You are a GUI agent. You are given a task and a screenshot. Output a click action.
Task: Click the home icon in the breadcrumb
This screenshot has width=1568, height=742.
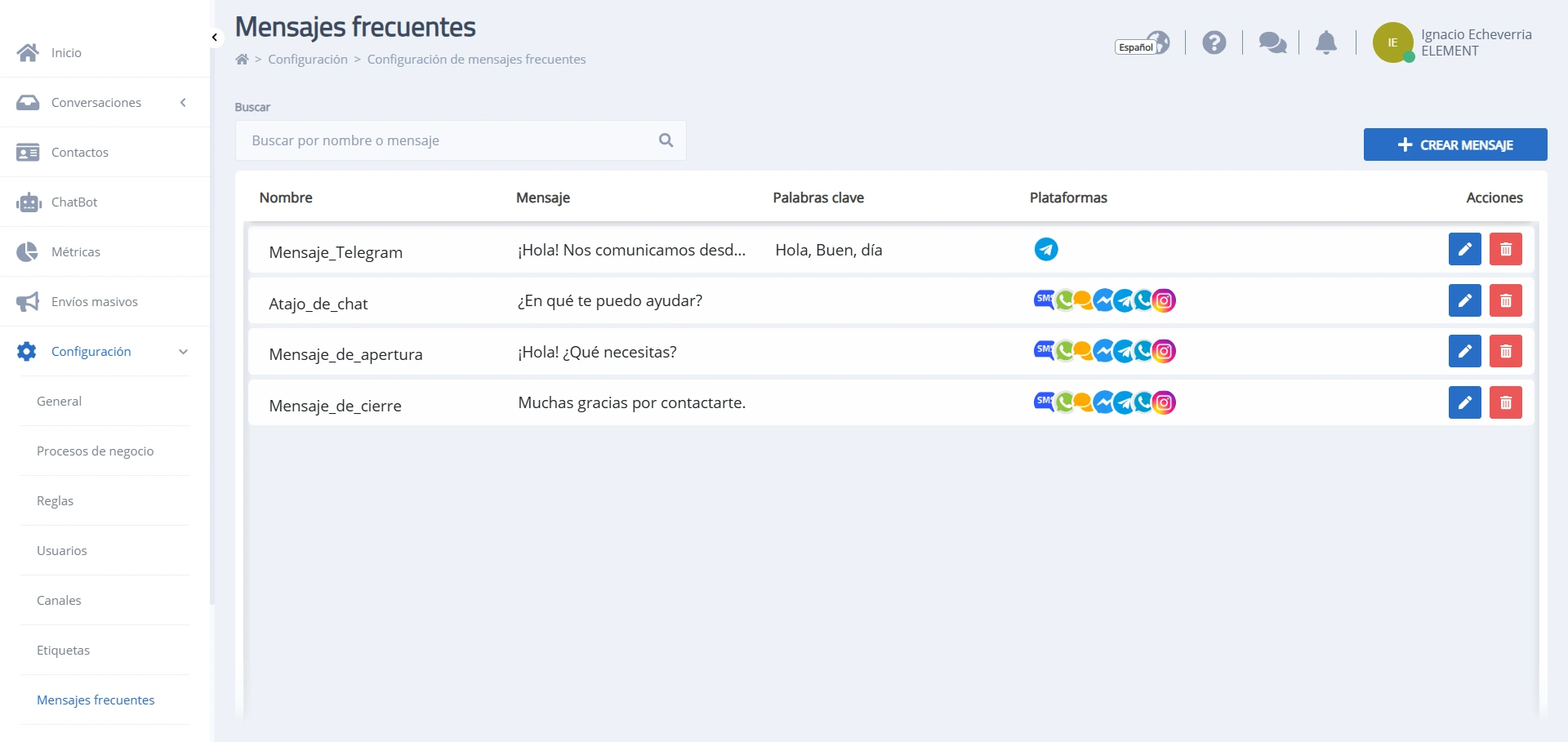click(242, 60)
